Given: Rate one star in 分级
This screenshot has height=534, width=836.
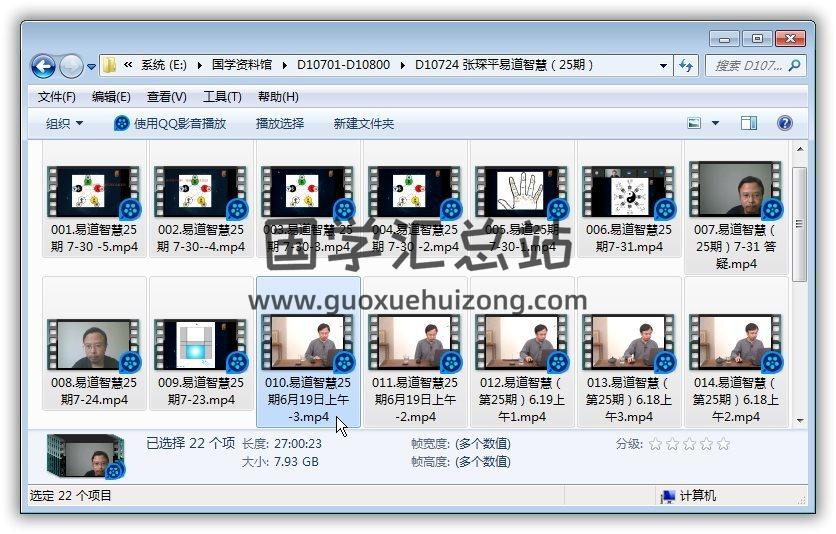Looking at the screenshot, I should click(x=656, y=443).
